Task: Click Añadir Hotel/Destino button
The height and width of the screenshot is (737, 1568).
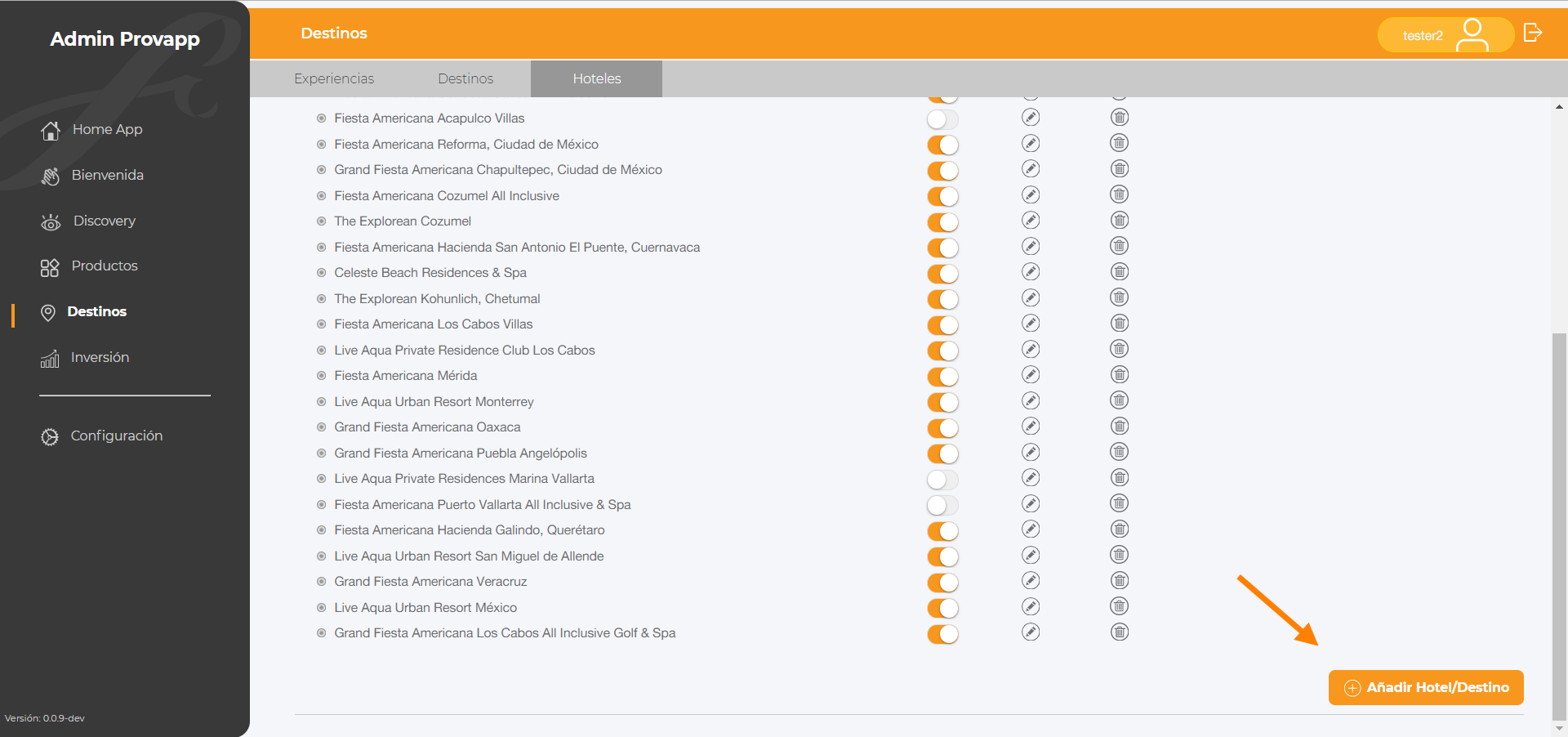Action: pos(1426,687)
